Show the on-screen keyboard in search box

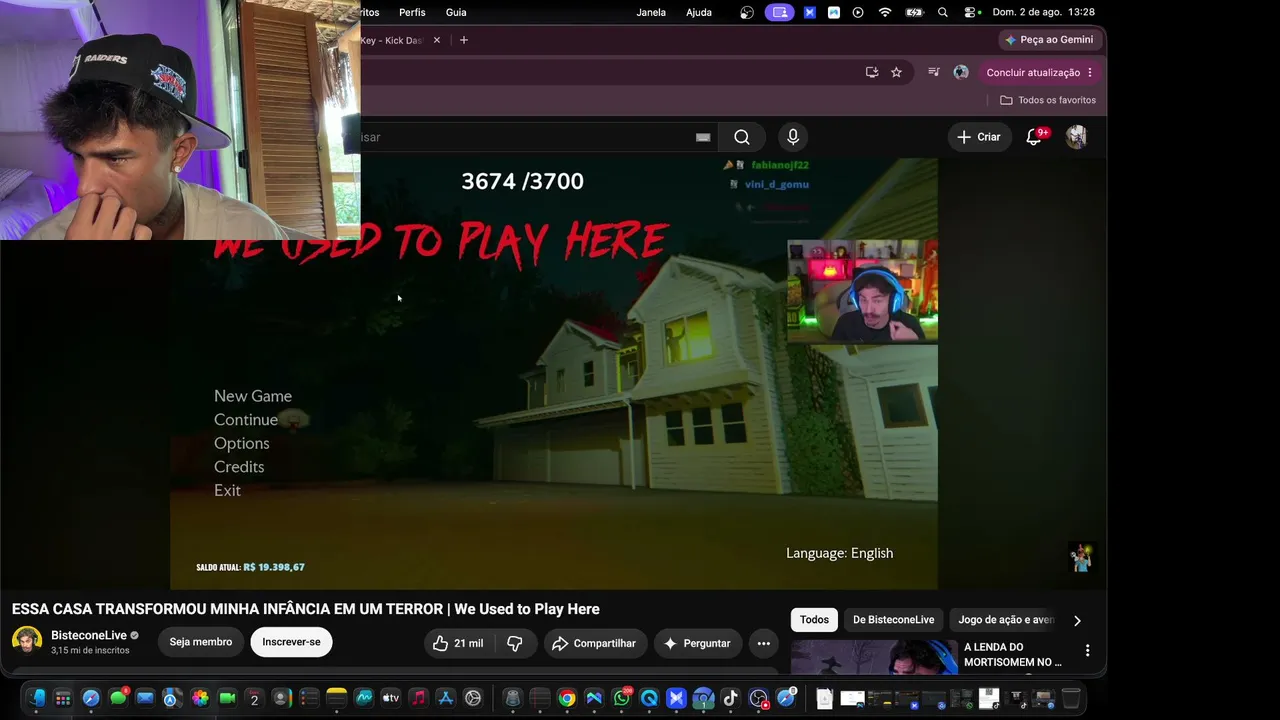pyautogui.click(x=703, y=137)
